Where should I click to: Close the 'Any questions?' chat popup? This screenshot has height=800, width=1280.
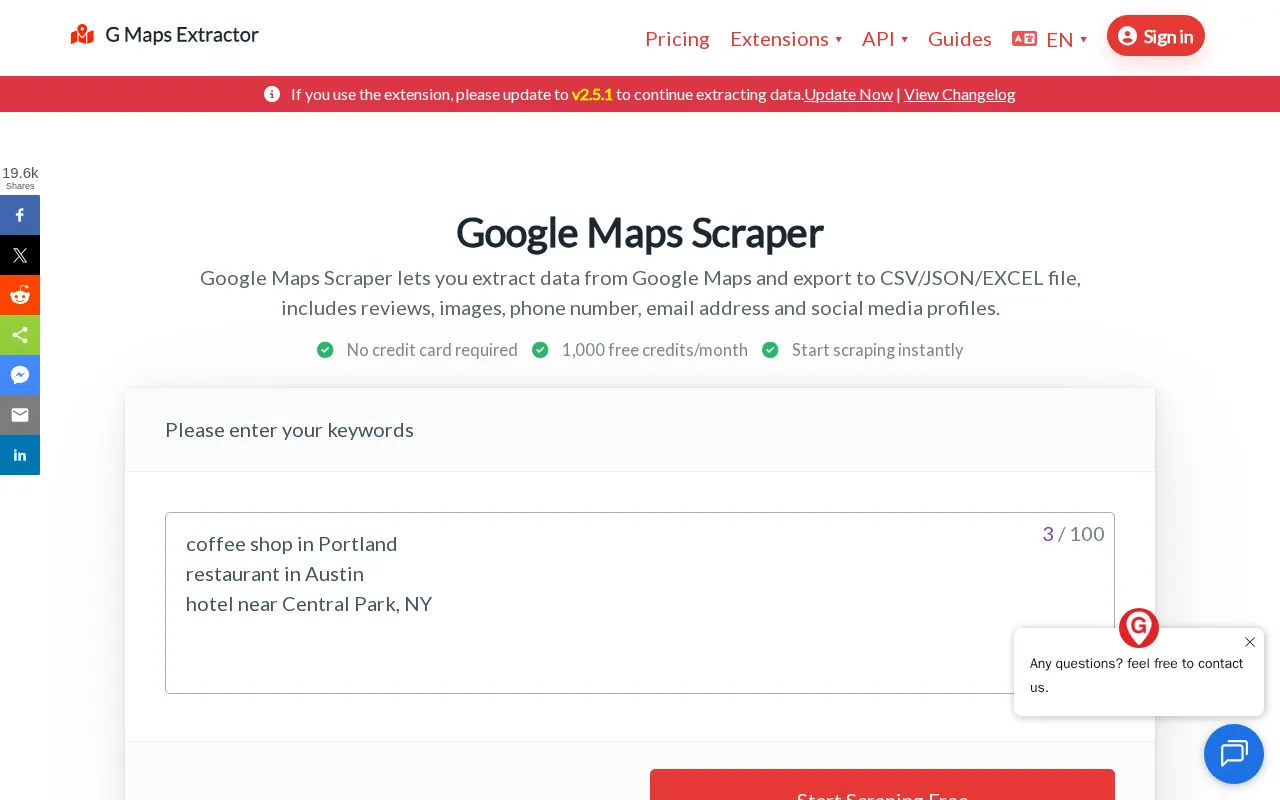pos(1250,642)
